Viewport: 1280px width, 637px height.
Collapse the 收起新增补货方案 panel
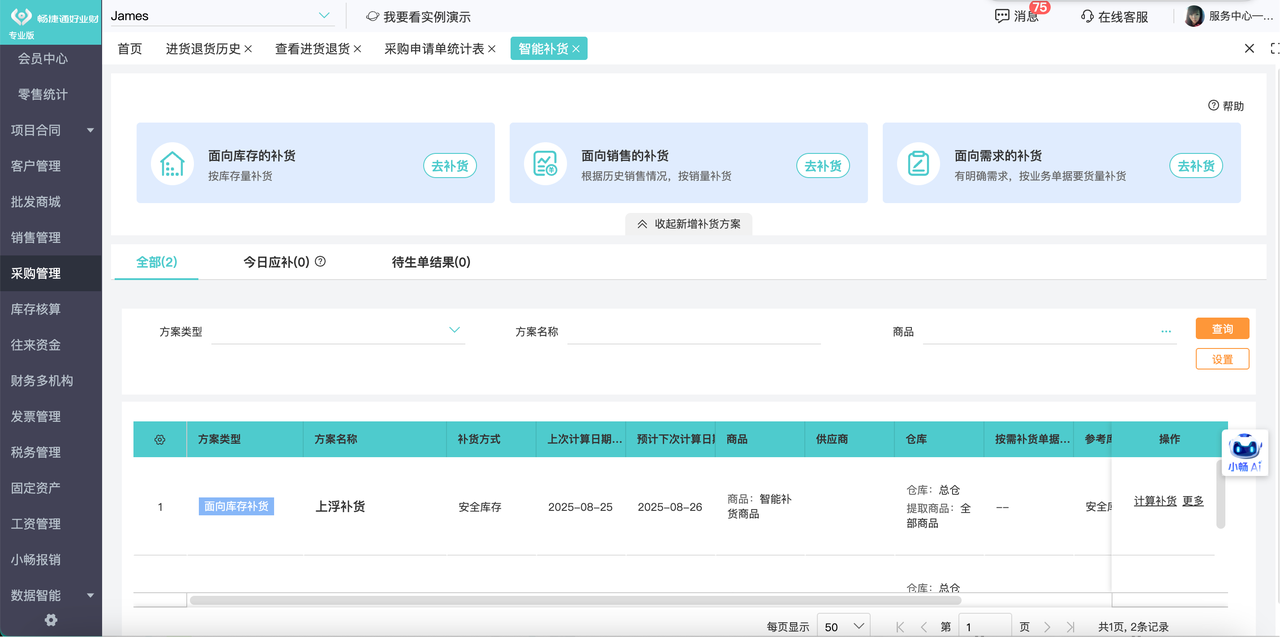689,224
